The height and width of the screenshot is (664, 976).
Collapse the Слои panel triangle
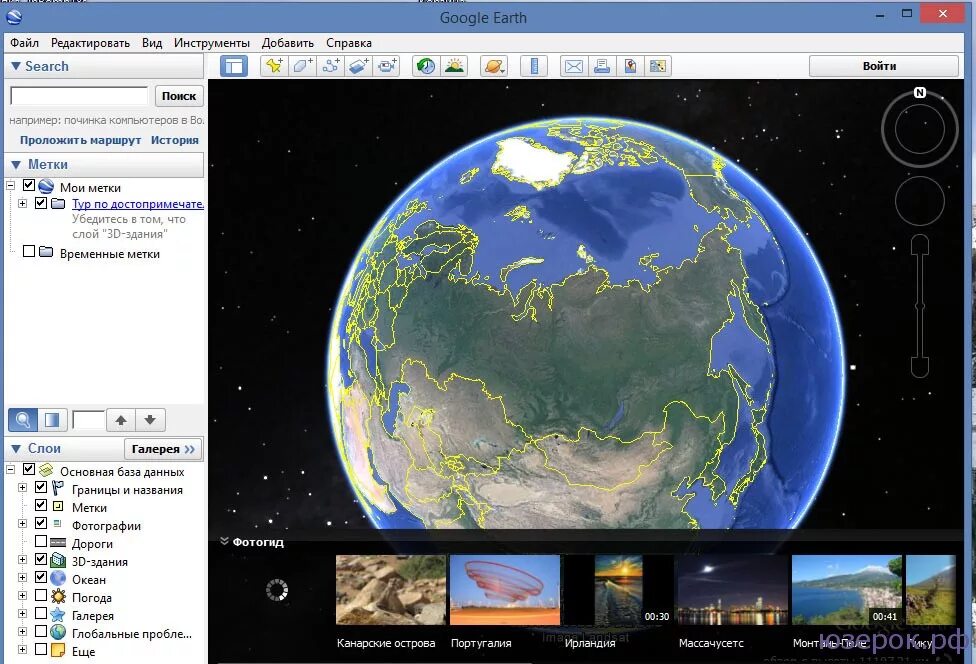point(16,449)
